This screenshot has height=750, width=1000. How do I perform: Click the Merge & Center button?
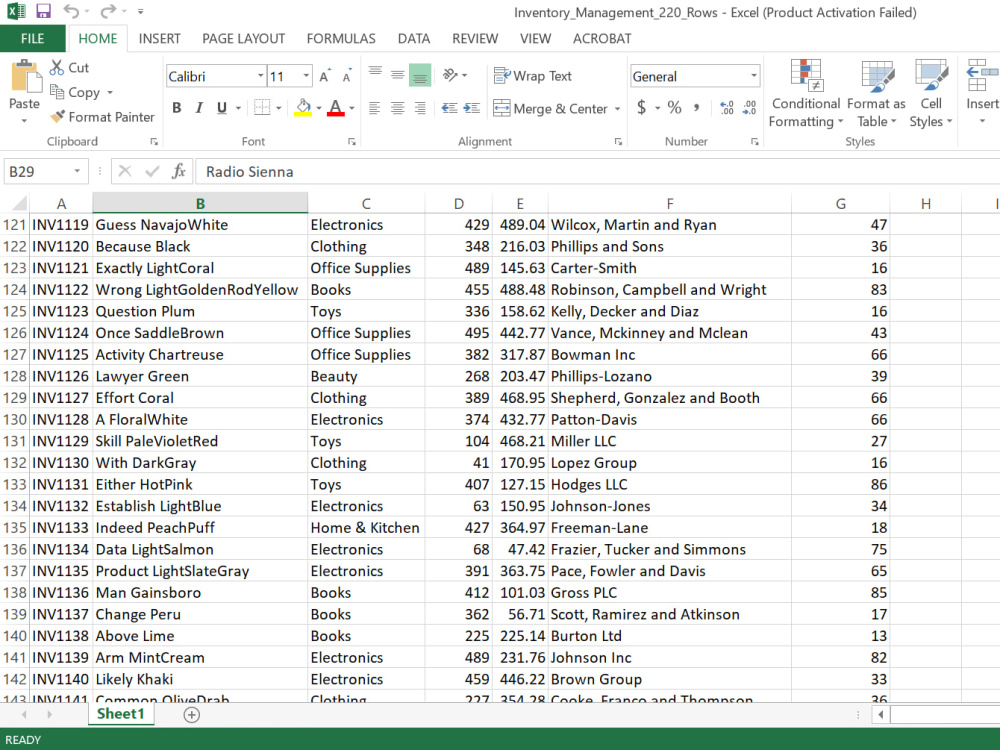pos(551,108)
